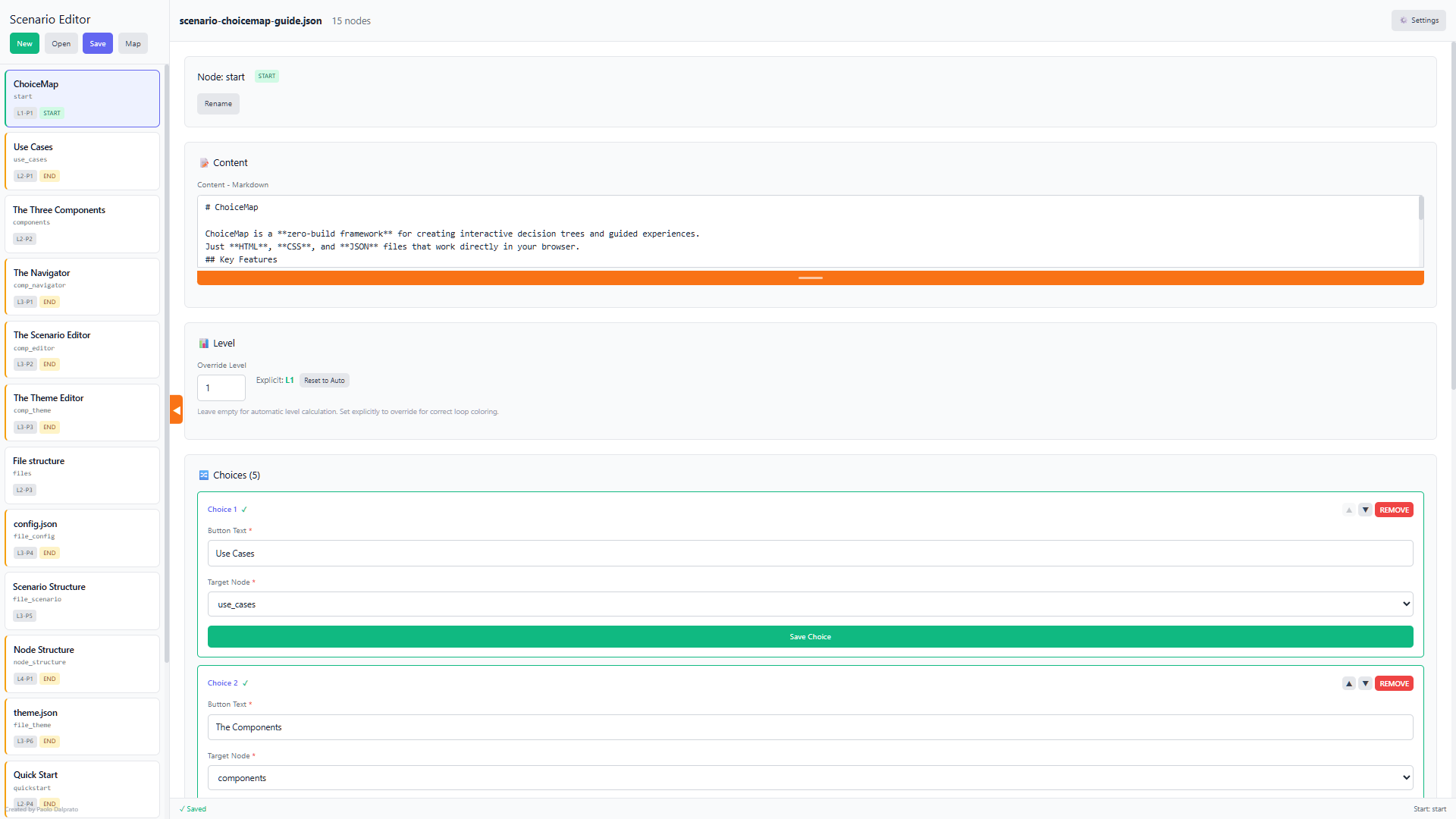Click Choice 1 Button Text field

click(x=810, y=554)
